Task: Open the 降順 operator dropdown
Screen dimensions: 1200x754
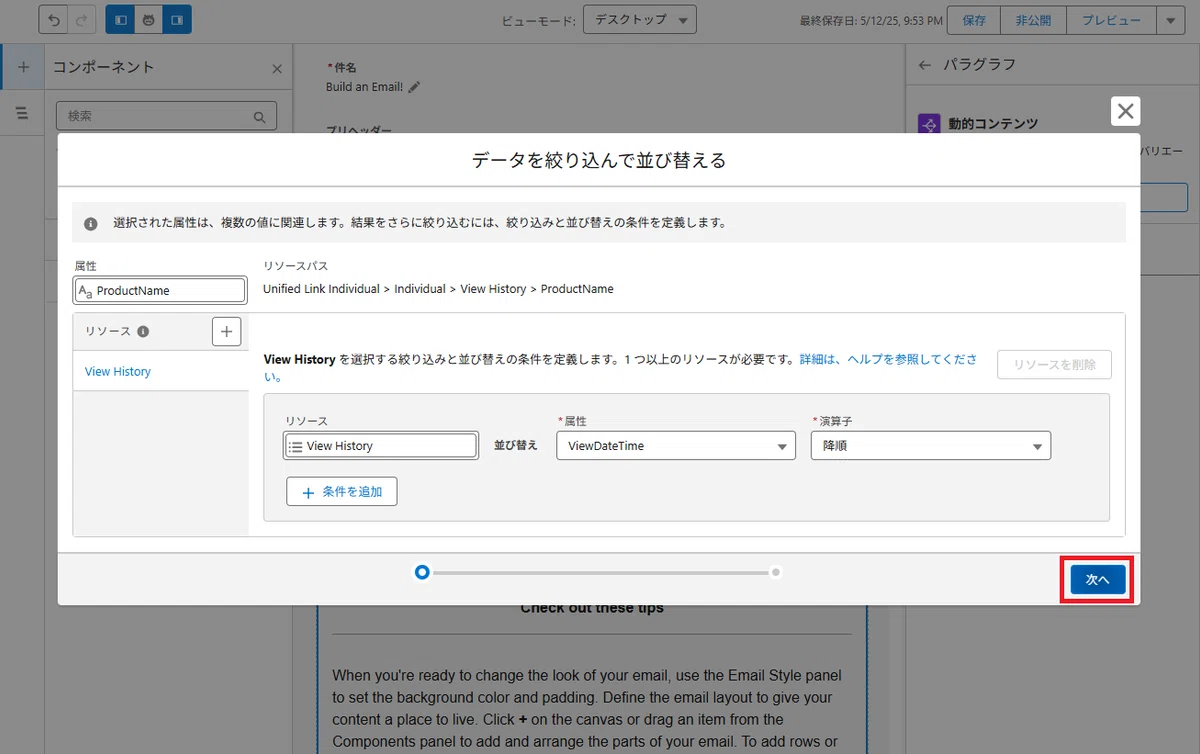Action: click(x=931, y=446)
